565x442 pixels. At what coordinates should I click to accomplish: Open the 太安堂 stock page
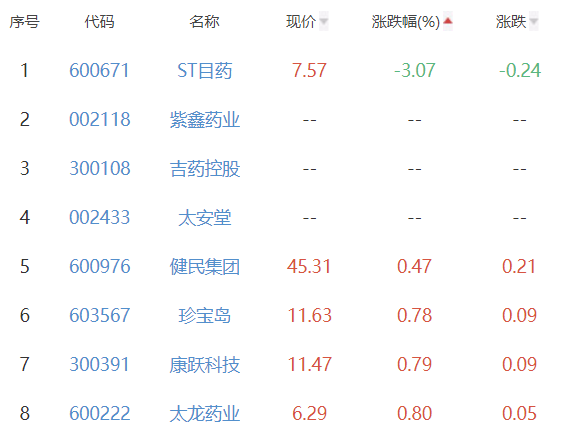point(204,217)
